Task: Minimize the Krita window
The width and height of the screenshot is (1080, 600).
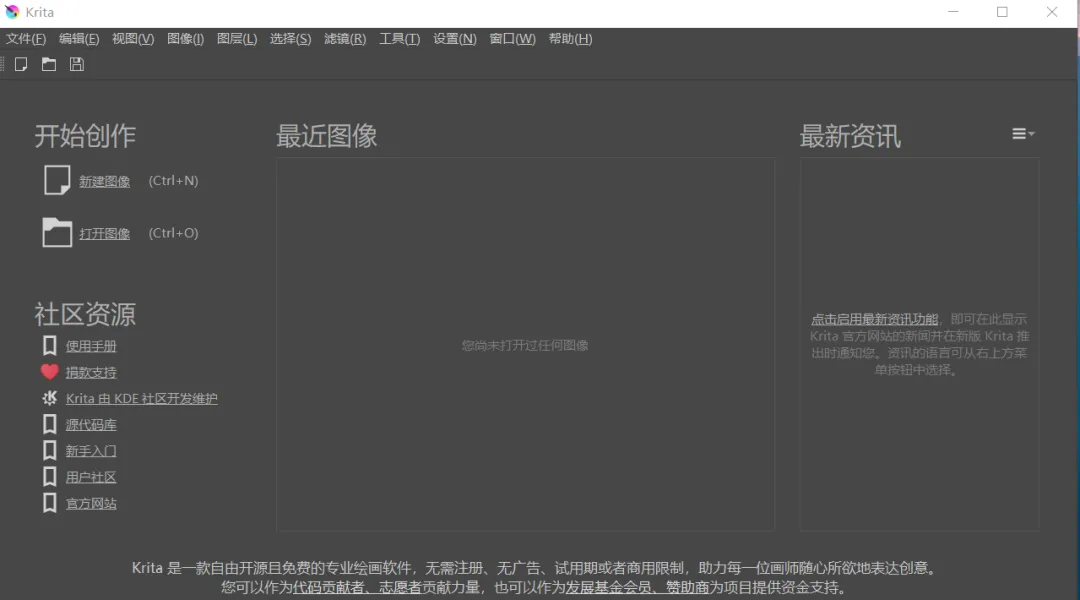Action: coord(953,12)
